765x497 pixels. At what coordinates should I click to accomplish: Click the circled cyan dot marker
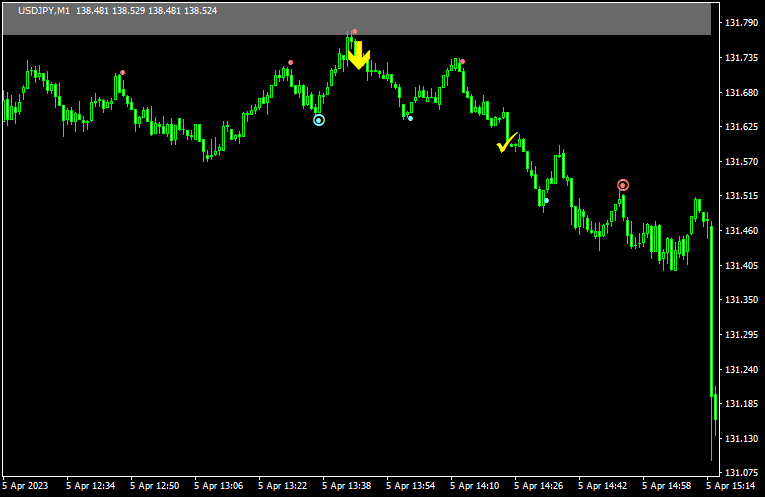319,120
